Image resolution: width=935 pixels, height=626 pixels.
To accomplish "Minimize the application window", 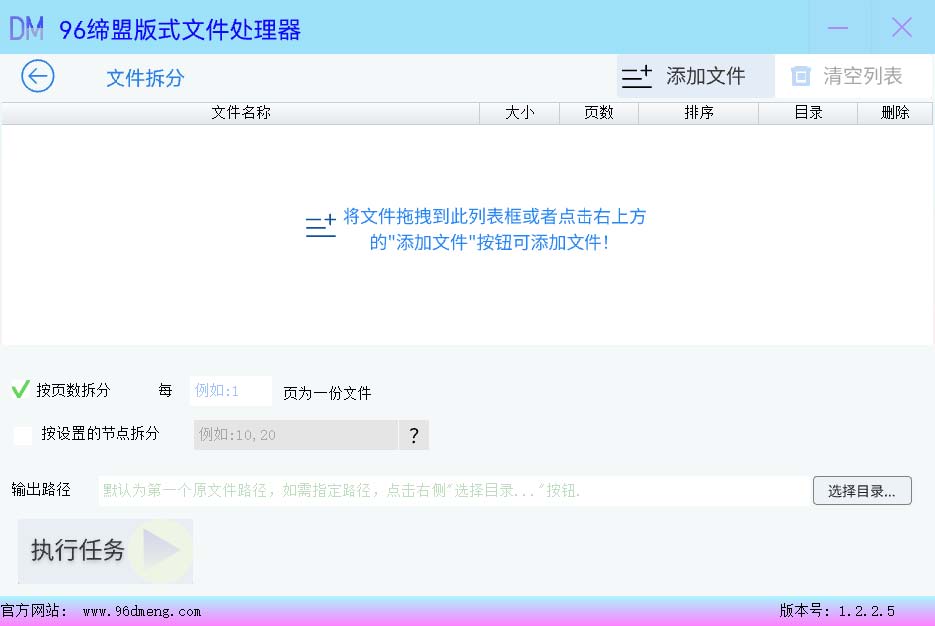I will (838, 27).
